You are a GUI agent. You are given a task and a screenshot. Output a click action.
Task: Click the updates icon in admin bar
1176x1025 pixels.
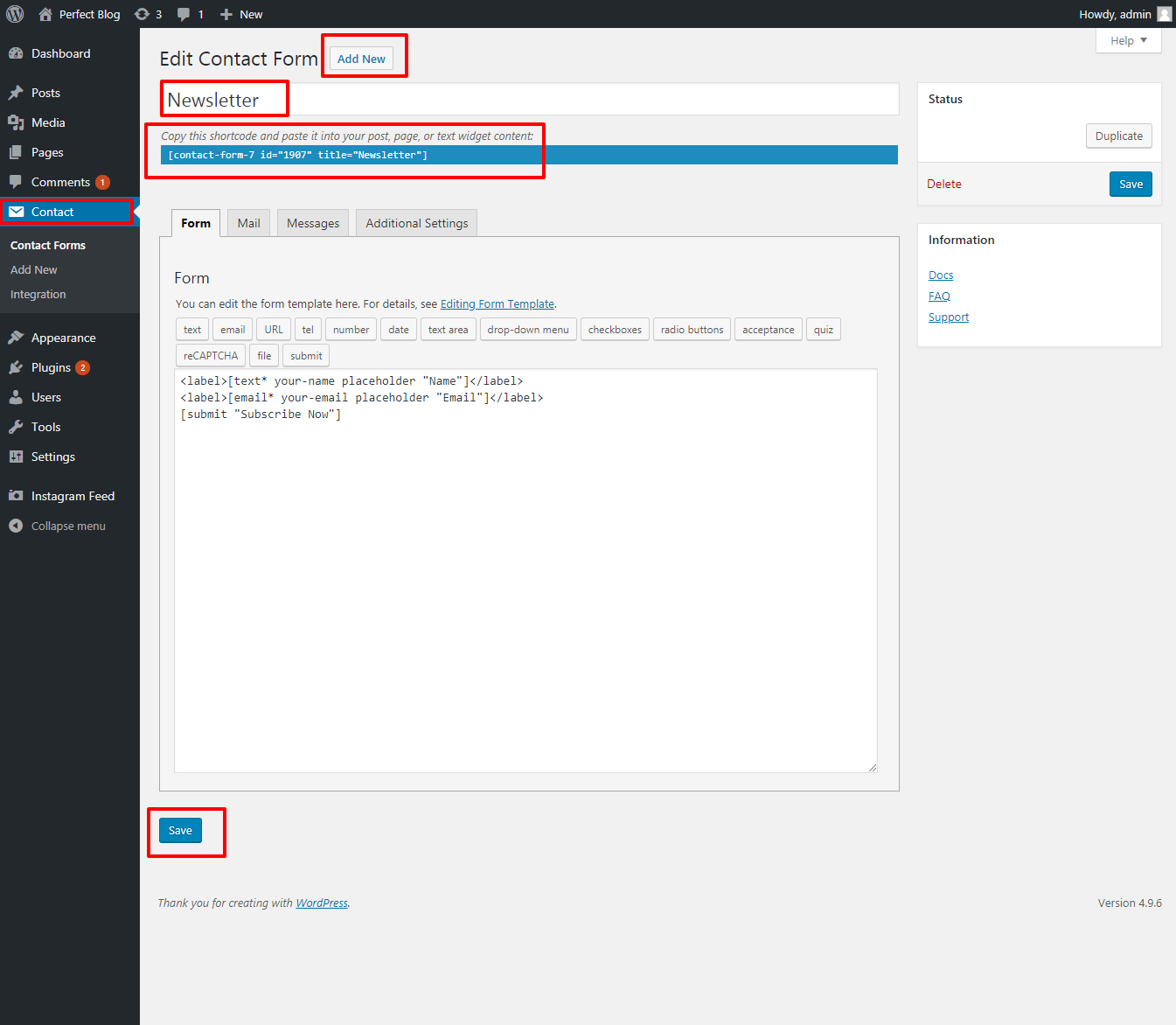click(x=142, y=14)
